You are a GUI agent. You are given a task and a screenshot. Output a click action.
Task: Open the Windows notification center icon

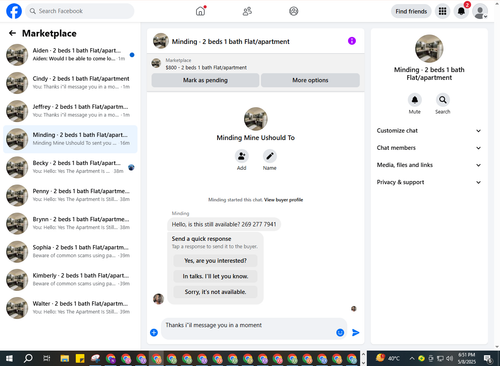[488, 359]
